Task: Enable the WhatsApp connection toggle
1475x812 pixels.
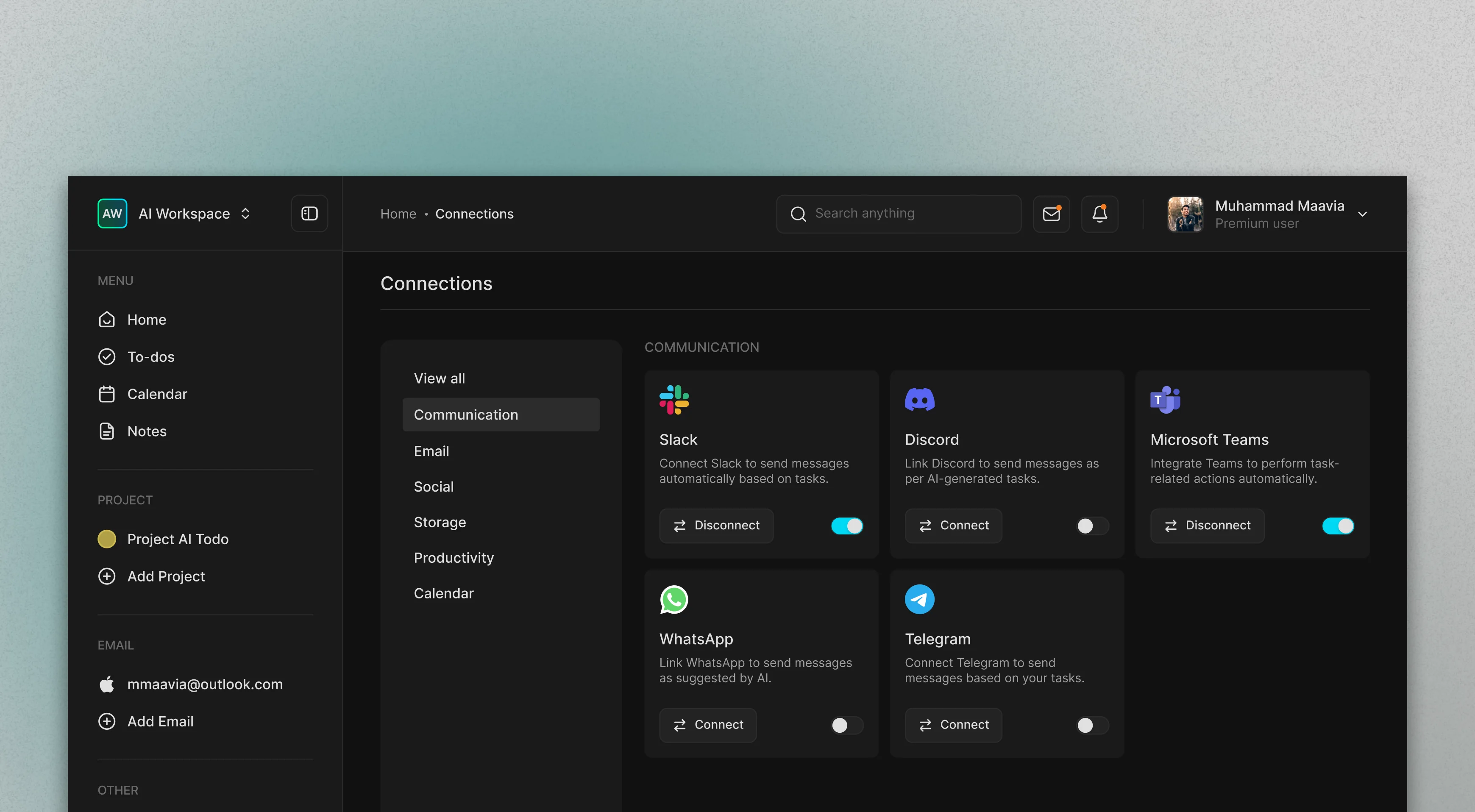Action: [847, 726]
